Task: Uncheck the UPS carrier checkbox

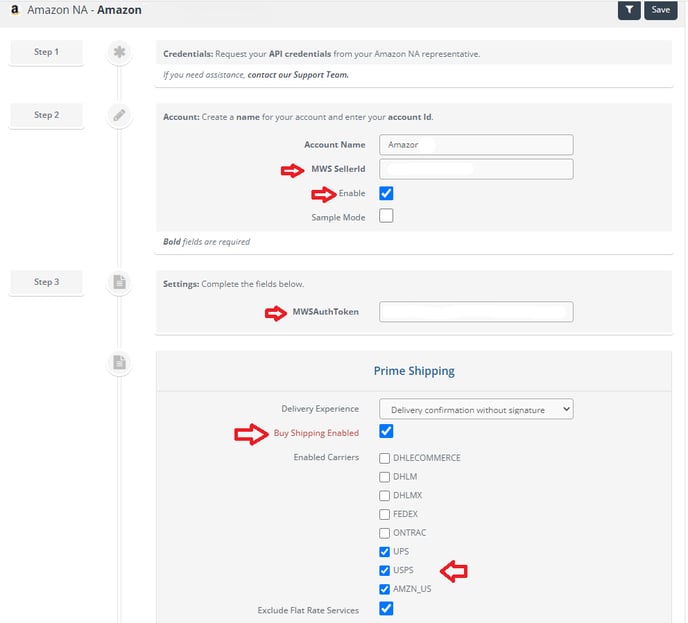Action: pyautogui.click(x=384, y=551)
